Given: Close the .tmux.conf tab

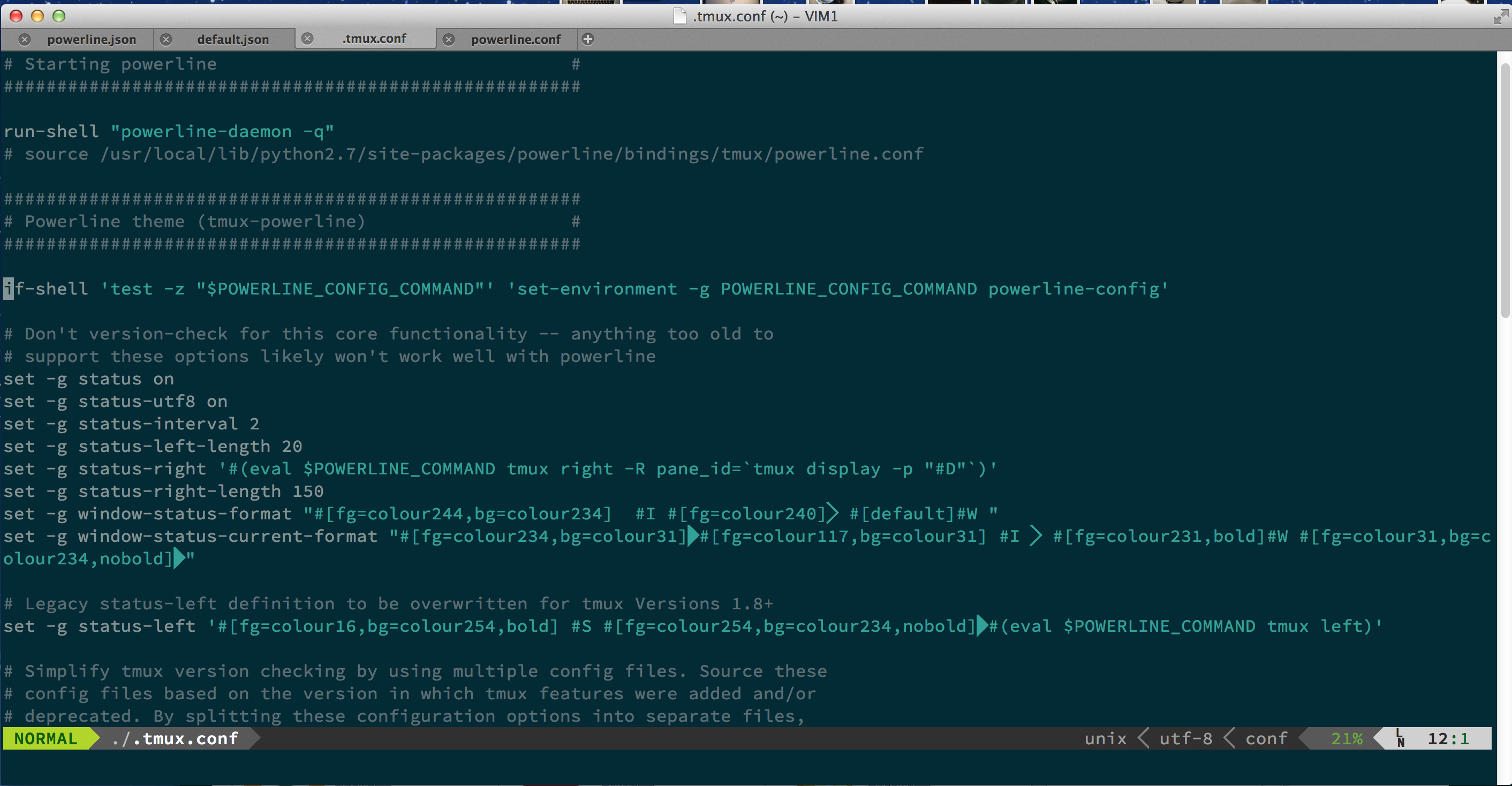Looking at the screenshot, I should 307,38.
